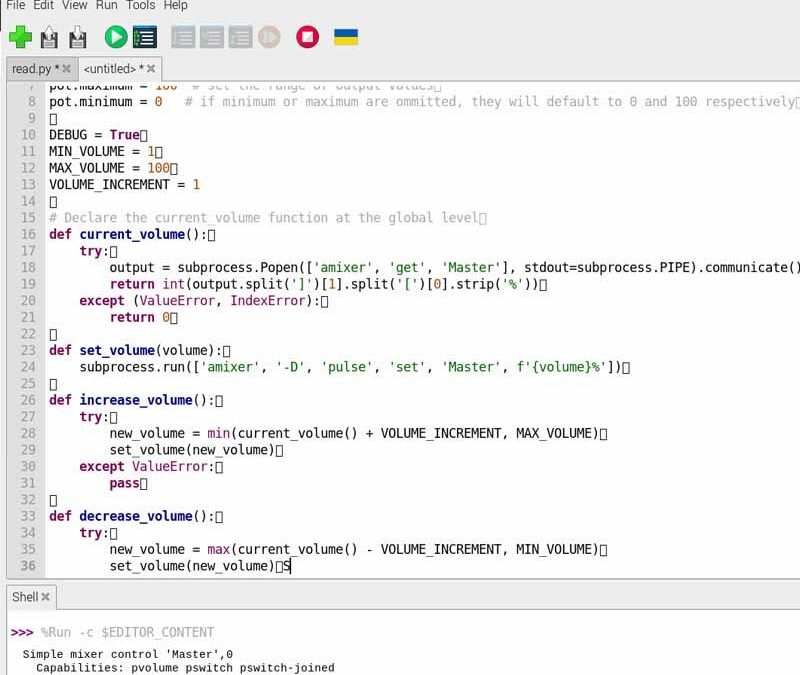Screen dimensions: 800x675
Task: Click the Save file icon
Action: (78, 37)
